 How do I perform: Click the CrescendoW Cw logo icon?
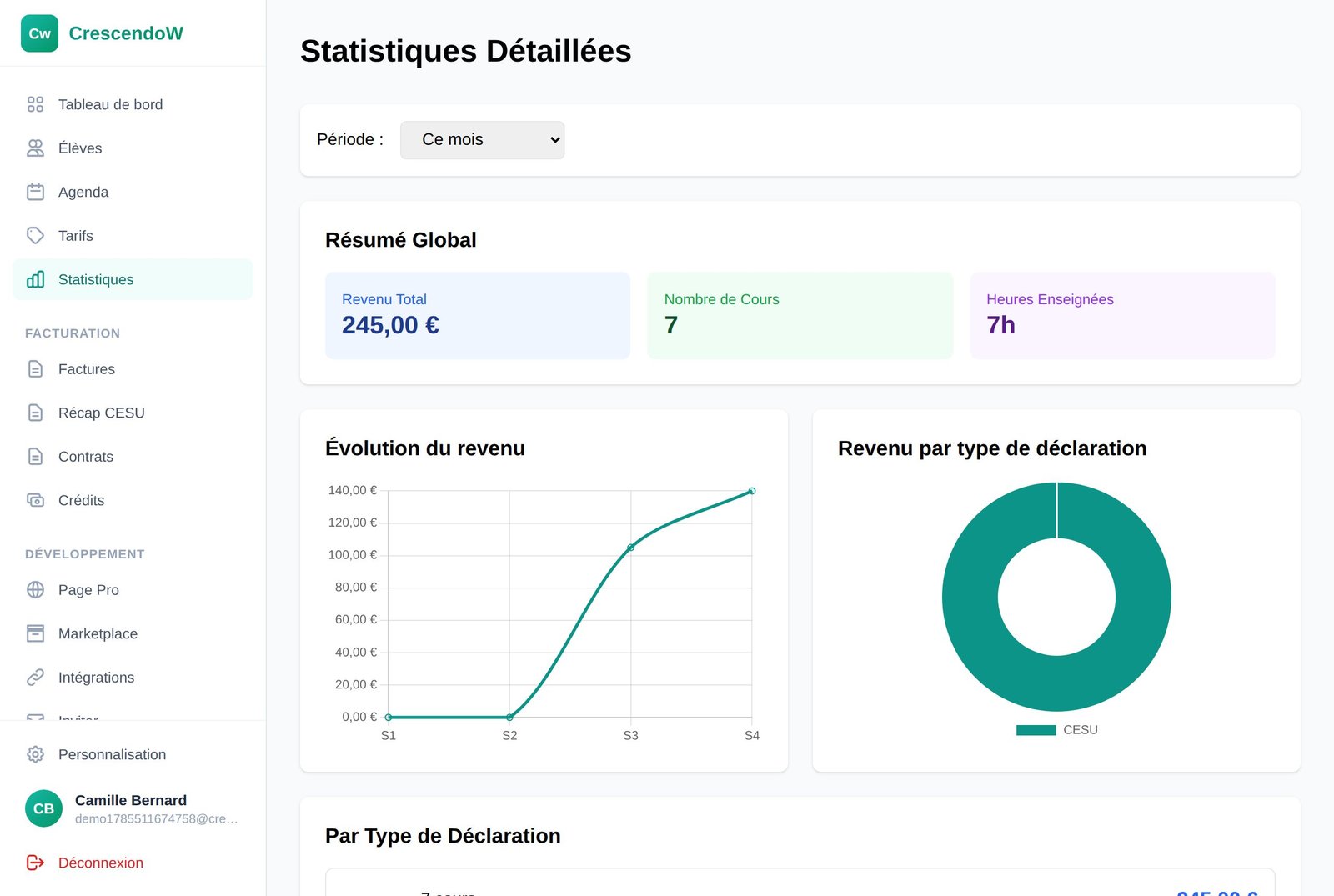(x=39, y=33)
